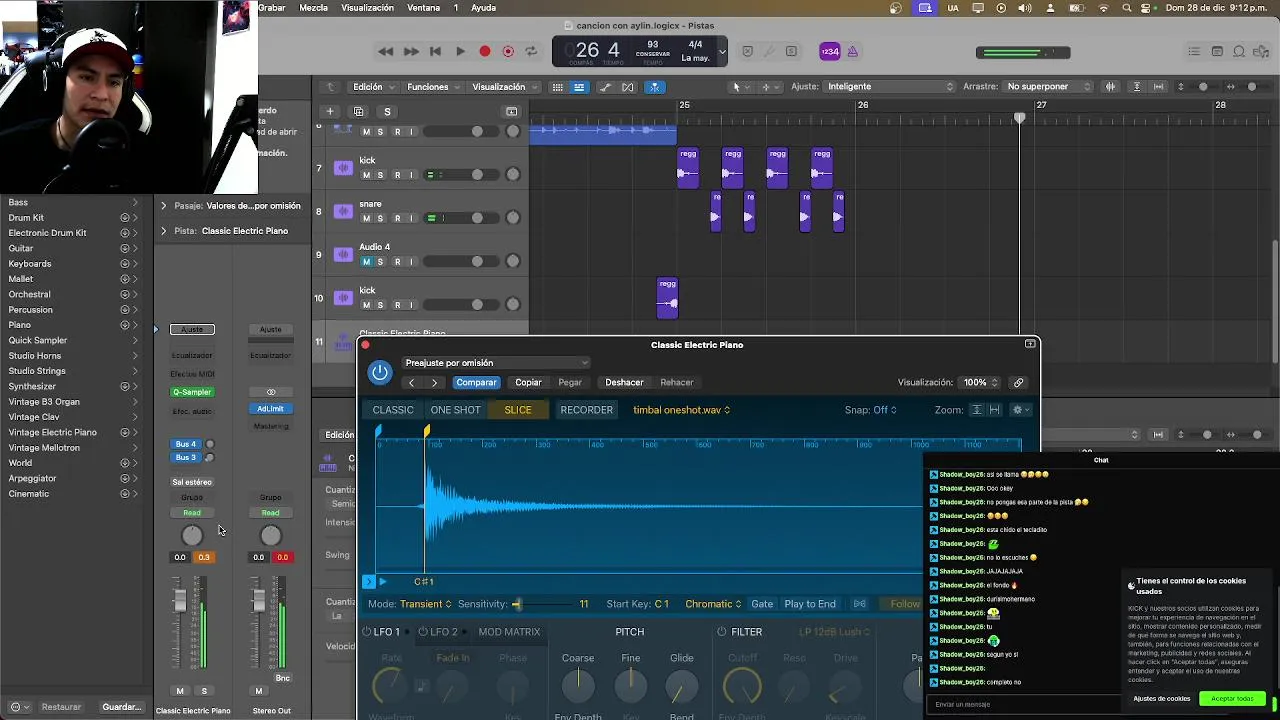Click the zoom vertical fit icon

(x=976, y=410)
